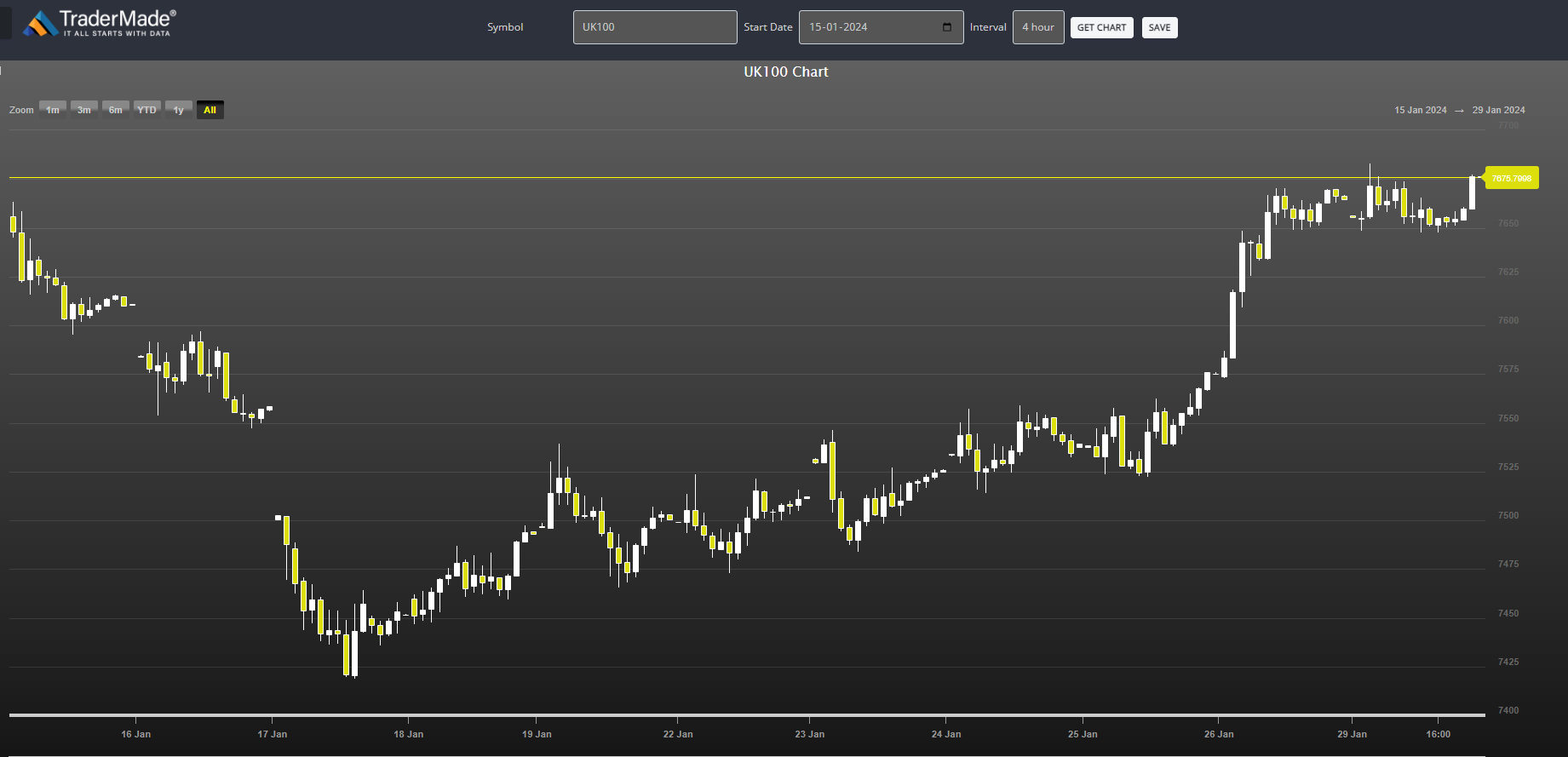1568x757 pixels.
Task: Open the Start Date calendar picker icon
Action: pyautogui.click(x=947, y=27)
